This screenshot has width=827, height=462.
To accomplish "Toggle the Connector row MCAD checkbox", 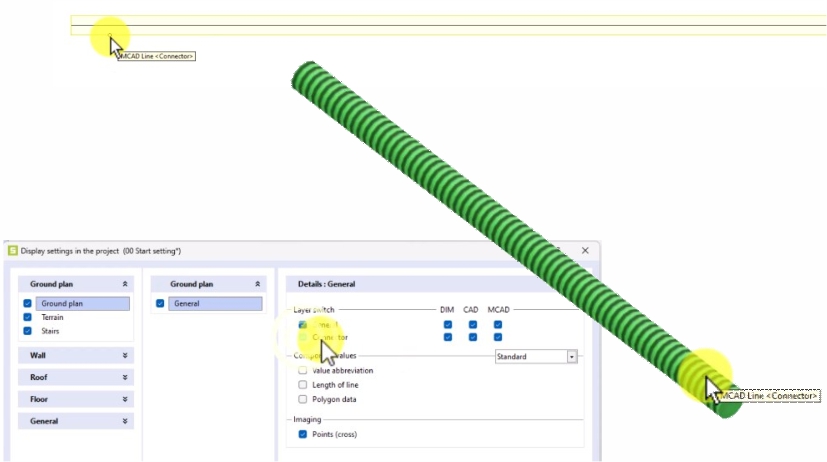I will tap(497, 337).
